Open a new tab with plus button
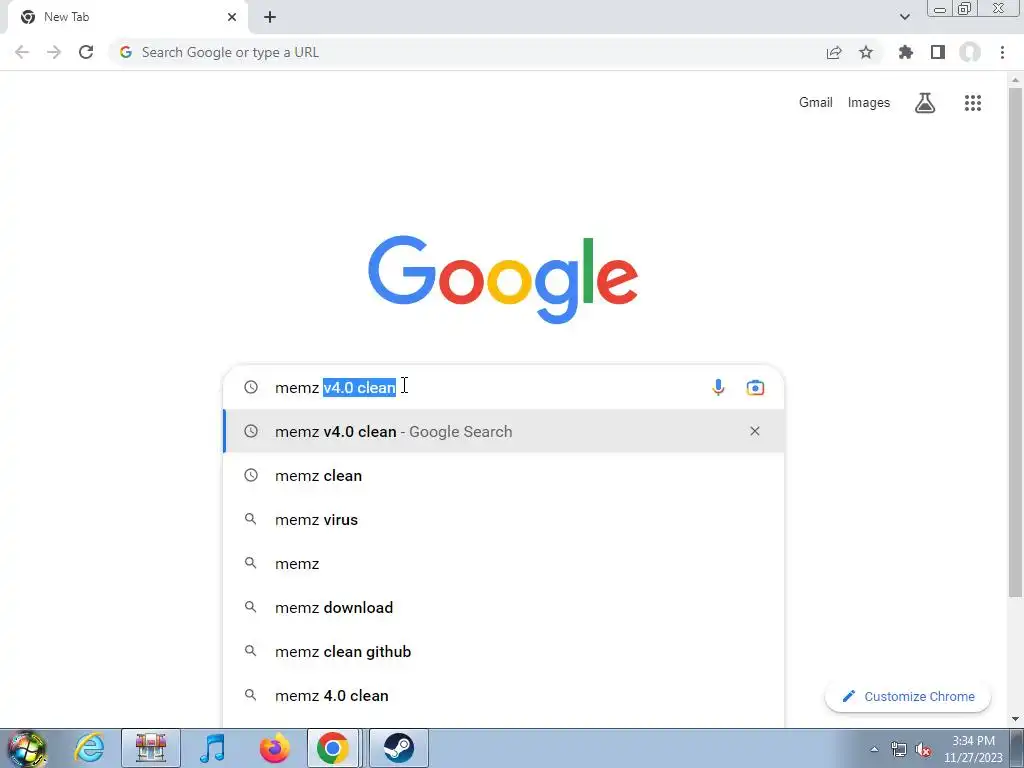This screenshot has width=1024, height=768. click(270, 17)
